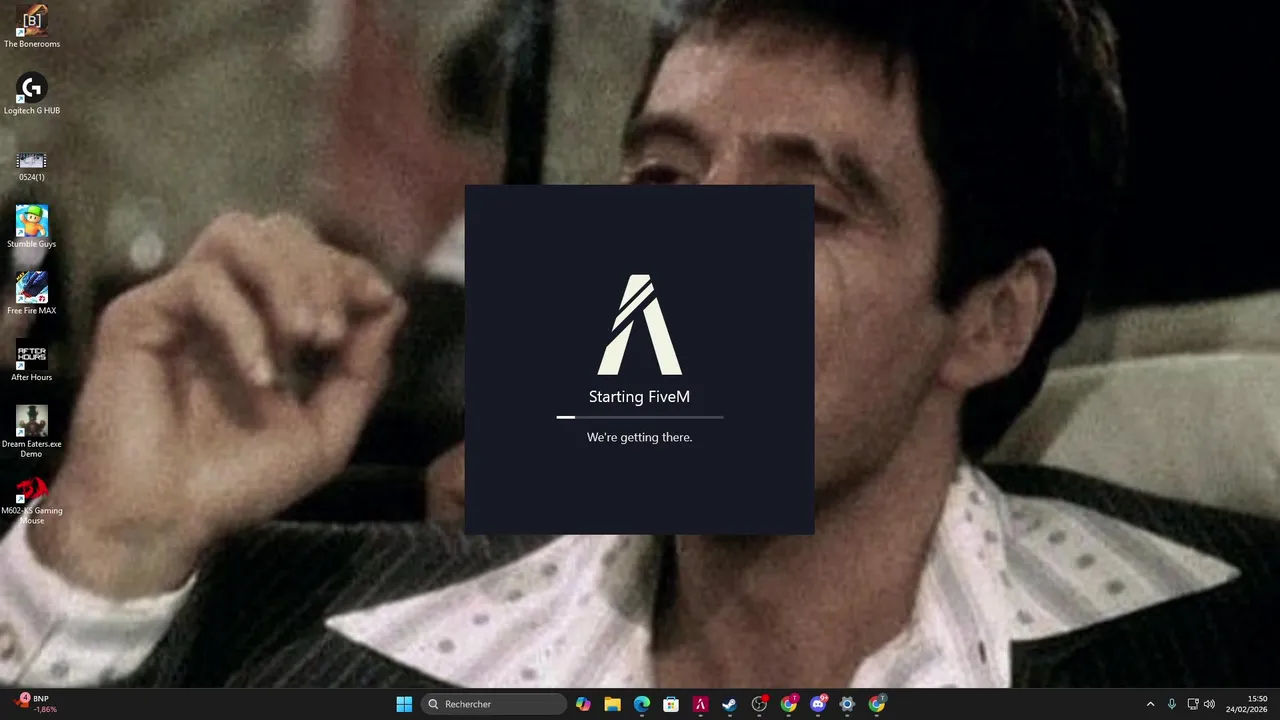This screenshot has height=720, width=1280.
Task: Expand hidden system tray icons
Action: pos(1150,704)
